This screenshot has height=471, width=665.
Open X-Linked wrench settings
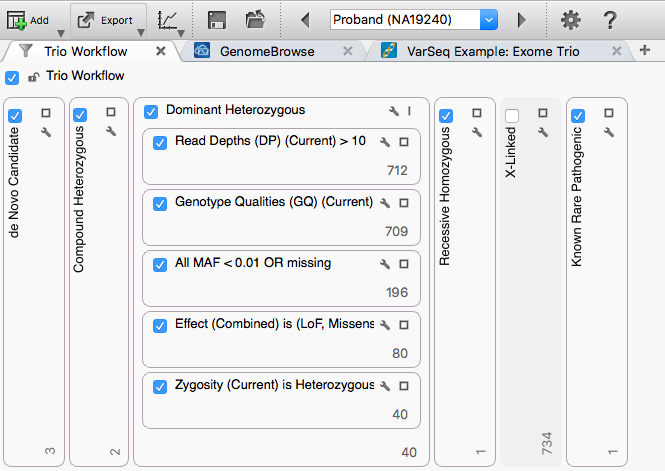click(543, 132)
